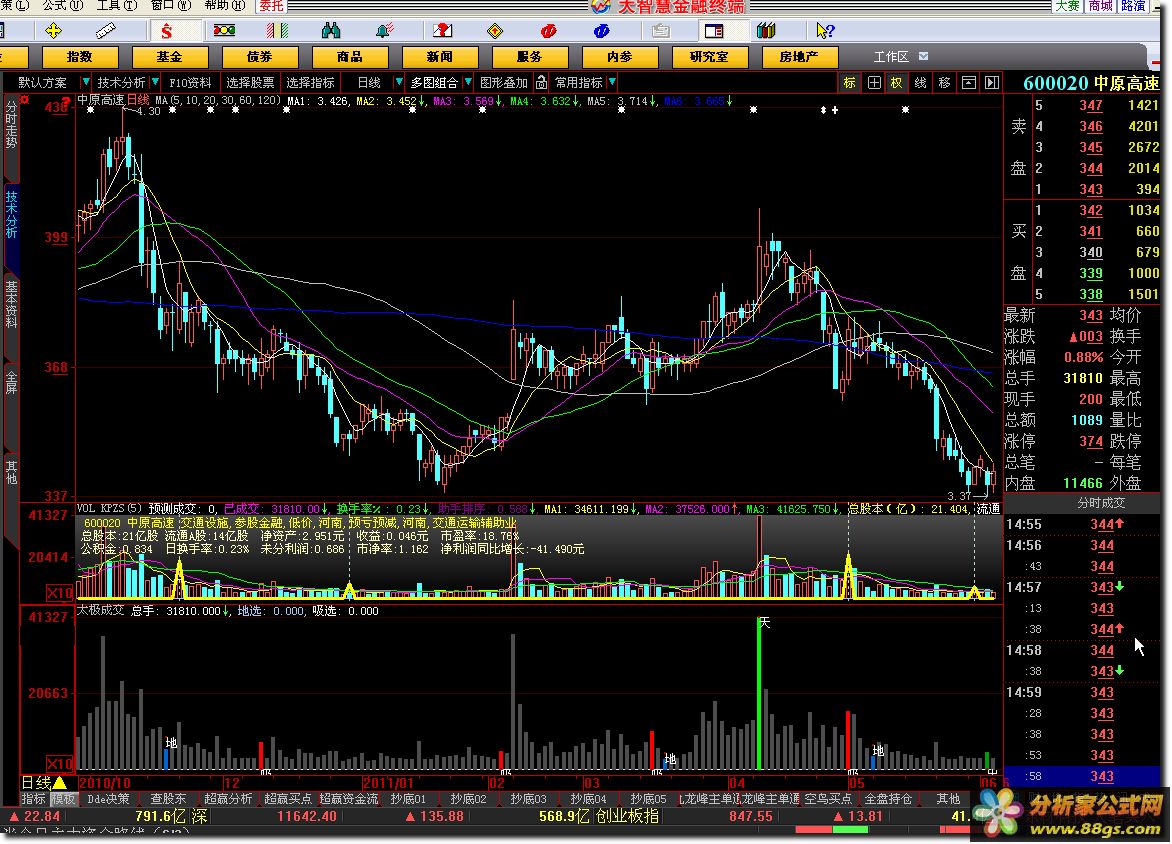Click the 委托 trading button
The image size is (1172, 844).
pyautogui.click(x=271, y=6)
